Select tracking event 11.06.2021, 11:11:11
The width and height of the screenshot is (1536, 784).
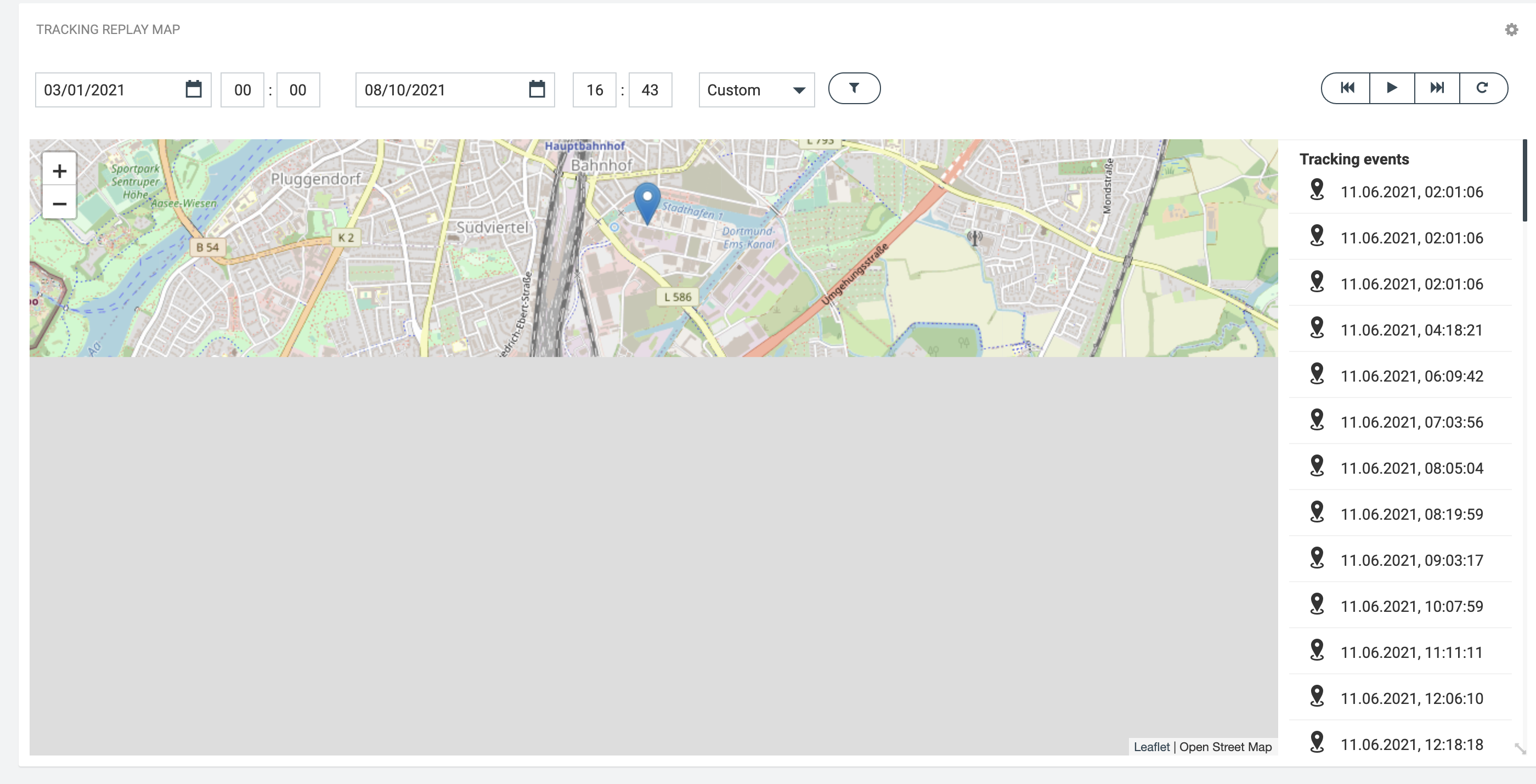1411,652
